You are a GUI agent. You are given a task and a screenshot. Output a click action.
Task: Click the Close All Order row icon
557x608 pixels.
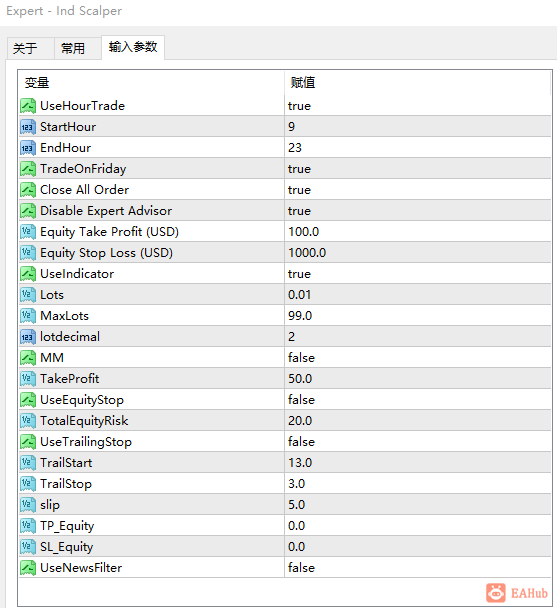point(28,190)
